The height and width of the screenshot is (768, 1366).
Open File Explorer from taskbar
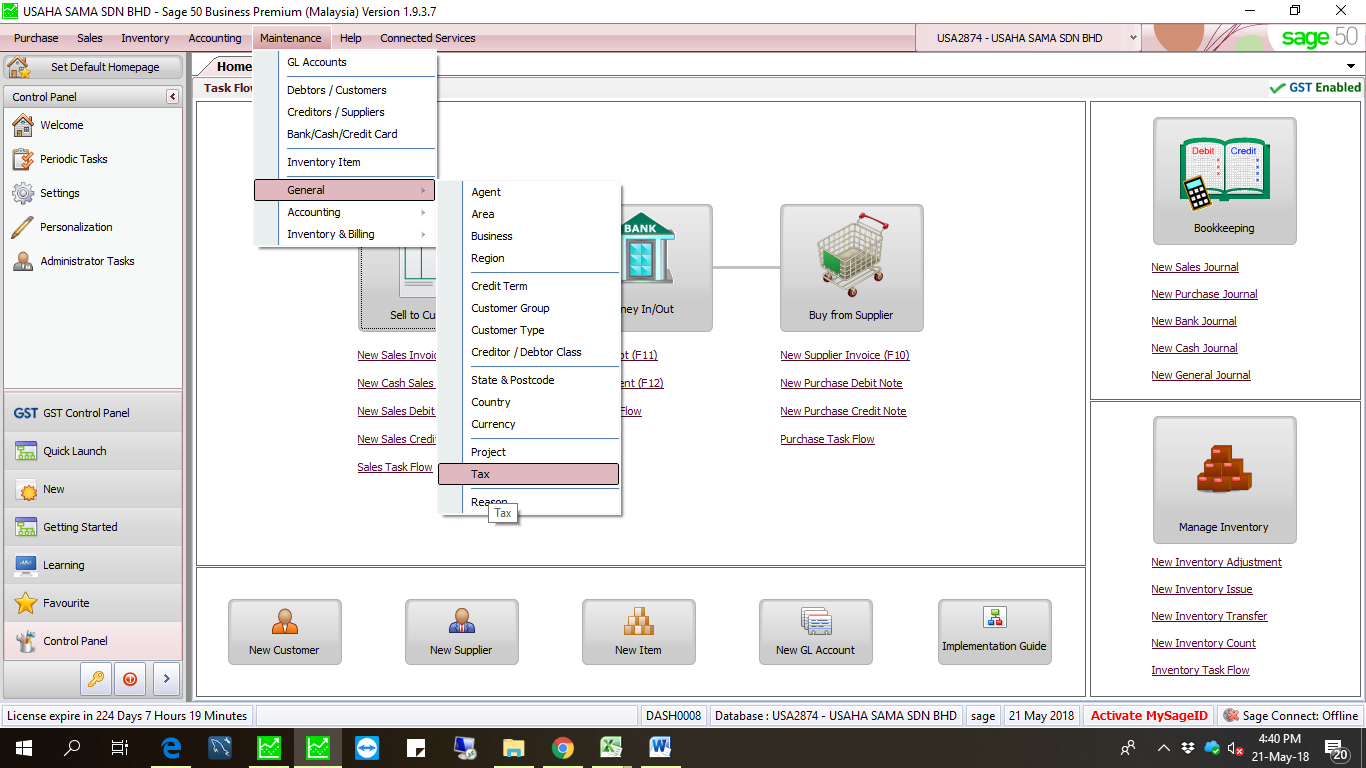coord(514,747)
